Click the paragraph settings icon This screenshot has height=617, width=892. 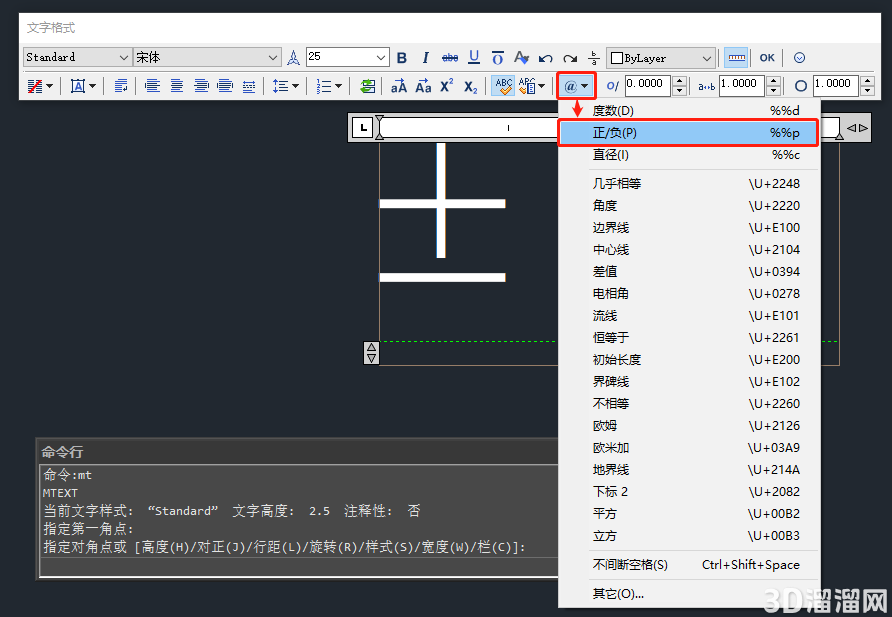[x=121, y=86]
